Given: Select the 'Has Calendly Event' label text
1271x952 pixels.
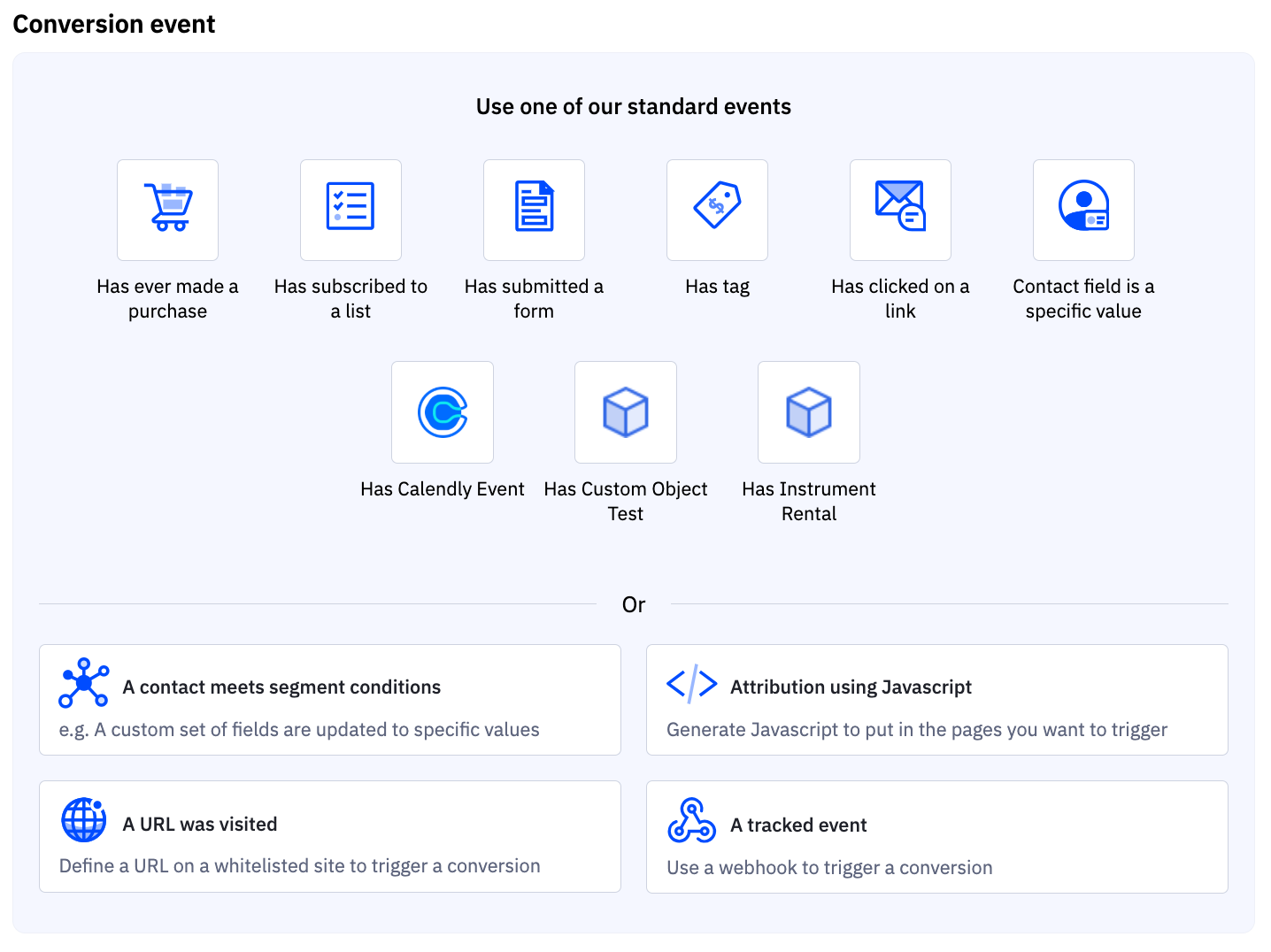Looking at the screenshot, I should [443, 488].
